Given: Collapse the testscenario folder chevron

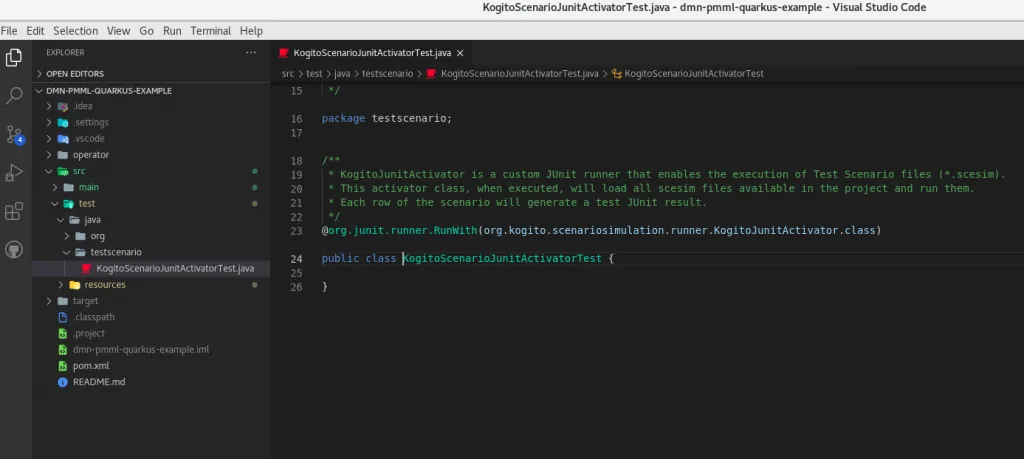Looking at the screenshot, I should click(x=67, y=252).
